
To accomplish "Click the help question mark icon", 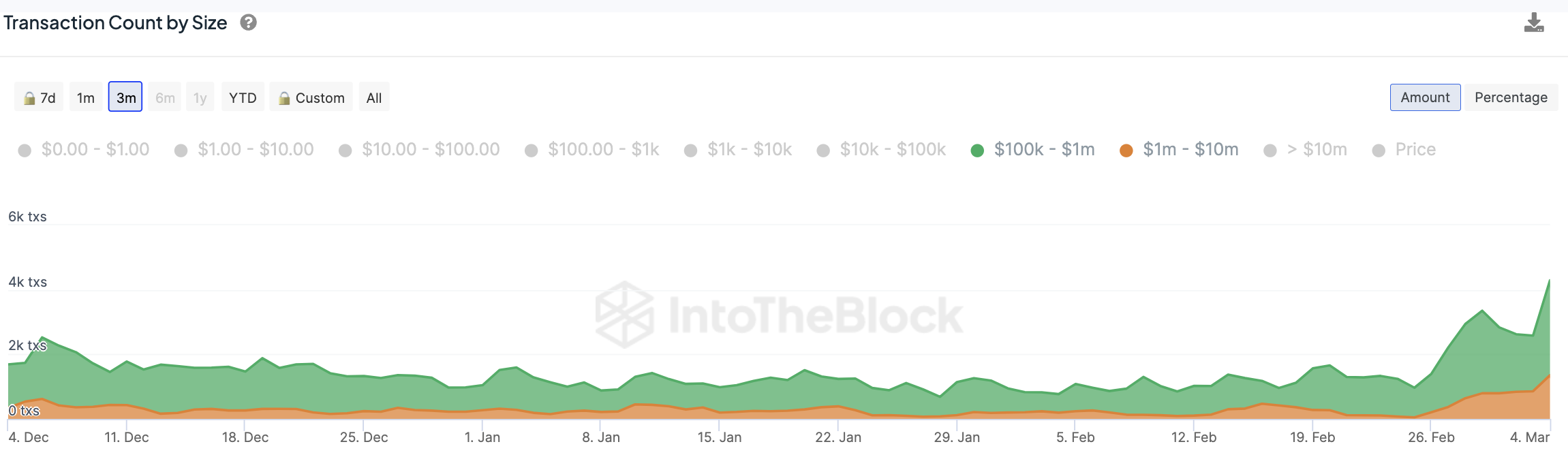I will (249, 23).
